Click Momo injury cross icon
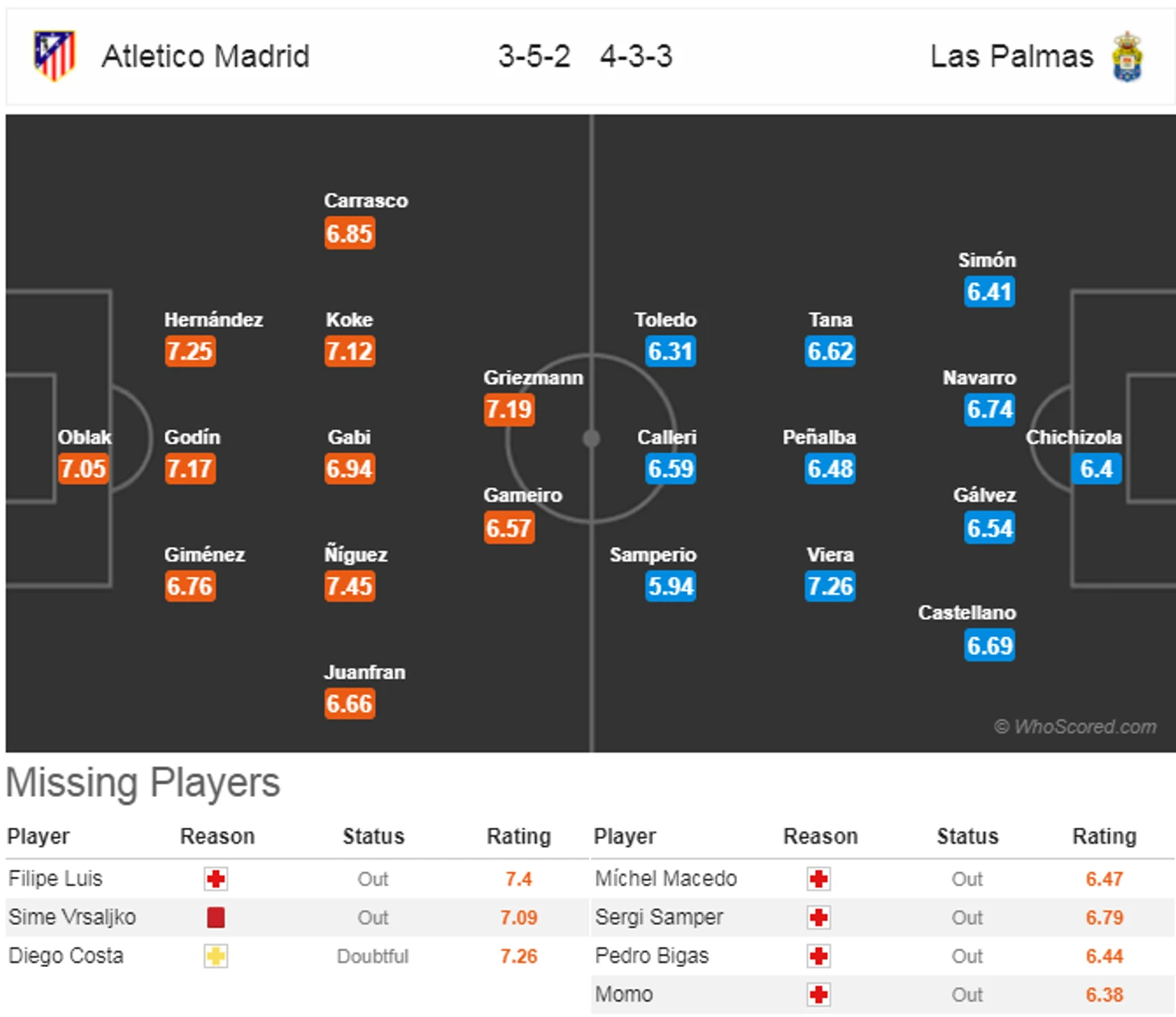The width and height of the screenshot is (1176, 1017). click(x=819, y=994)
